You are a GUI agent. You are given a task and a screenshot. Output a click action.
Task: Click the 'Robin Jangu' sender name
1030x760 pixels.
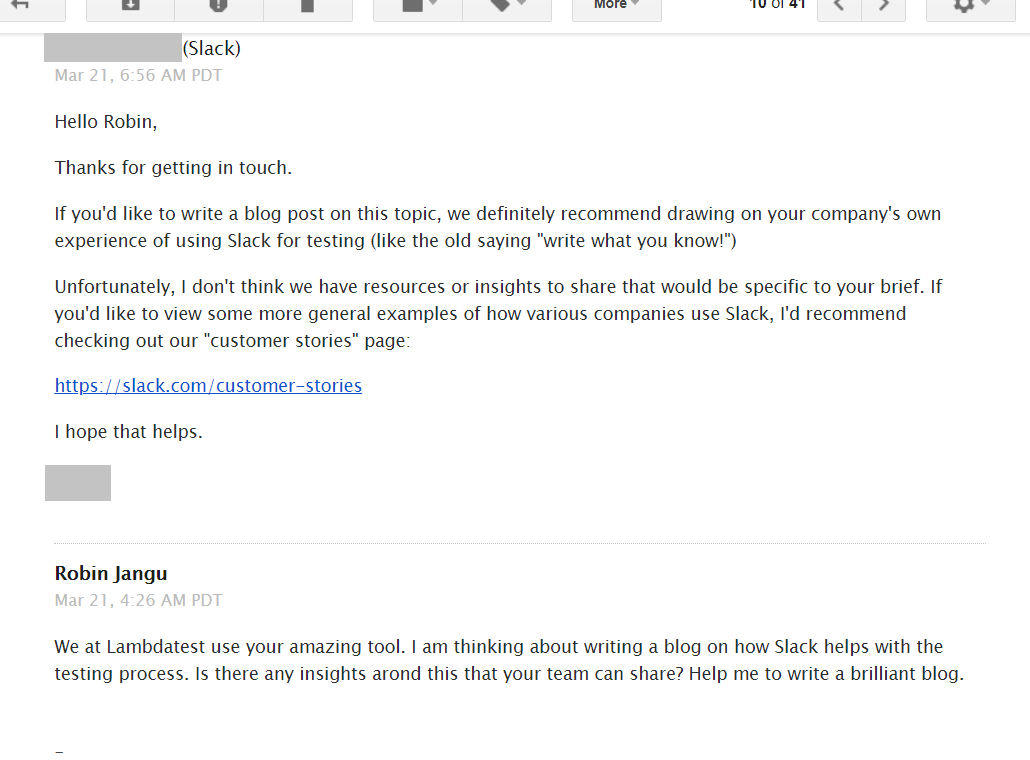tap(111, 573)
